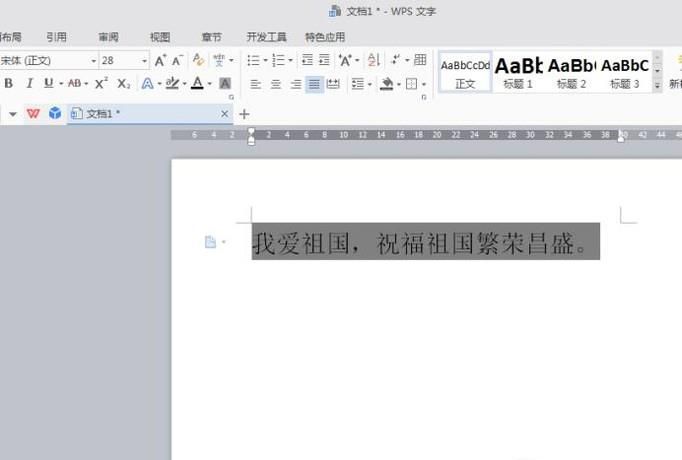Apply the 标题 2 style
The image size is (682, 460).
(571, 73)
